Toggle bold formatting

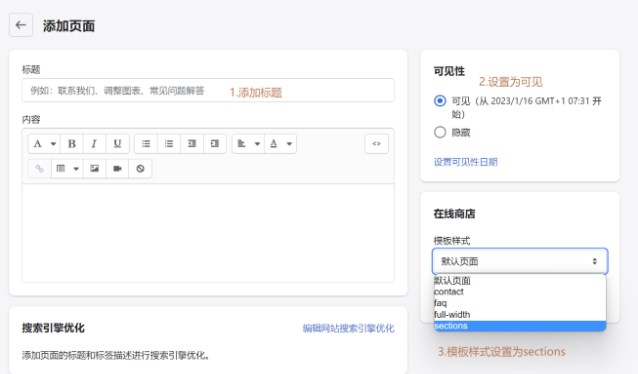point(72,144)
